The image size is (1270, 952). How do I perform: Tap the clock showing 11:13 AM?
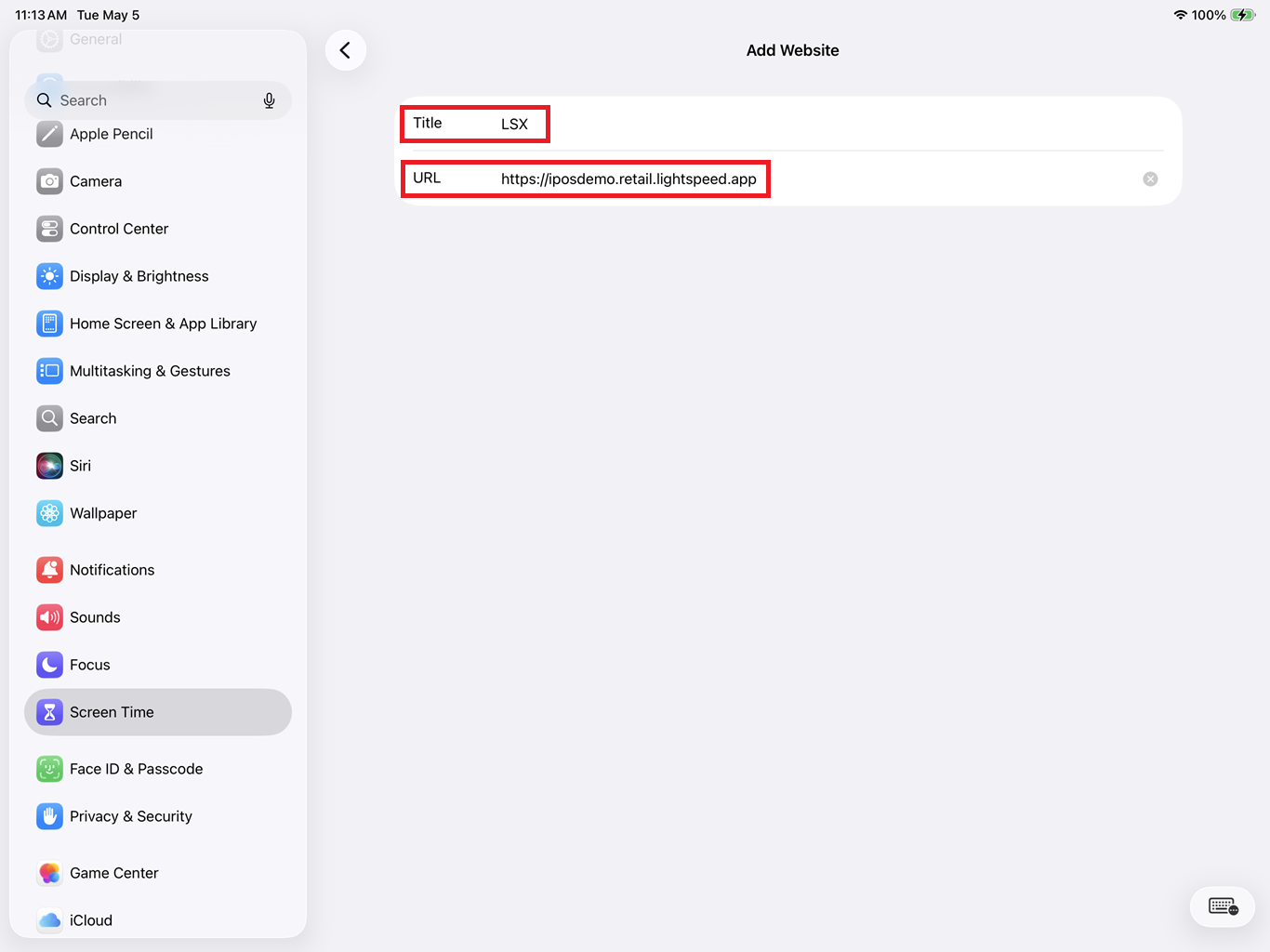point(41,15)
